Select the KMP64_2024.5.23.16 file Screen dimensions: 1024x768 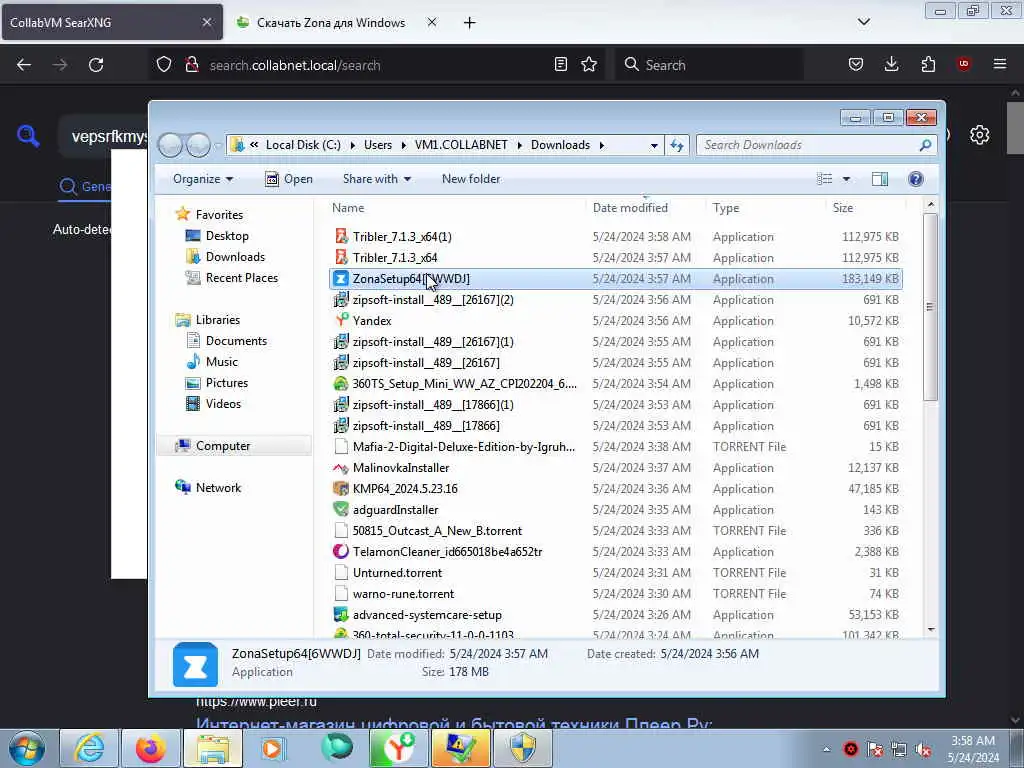(616, 488)
